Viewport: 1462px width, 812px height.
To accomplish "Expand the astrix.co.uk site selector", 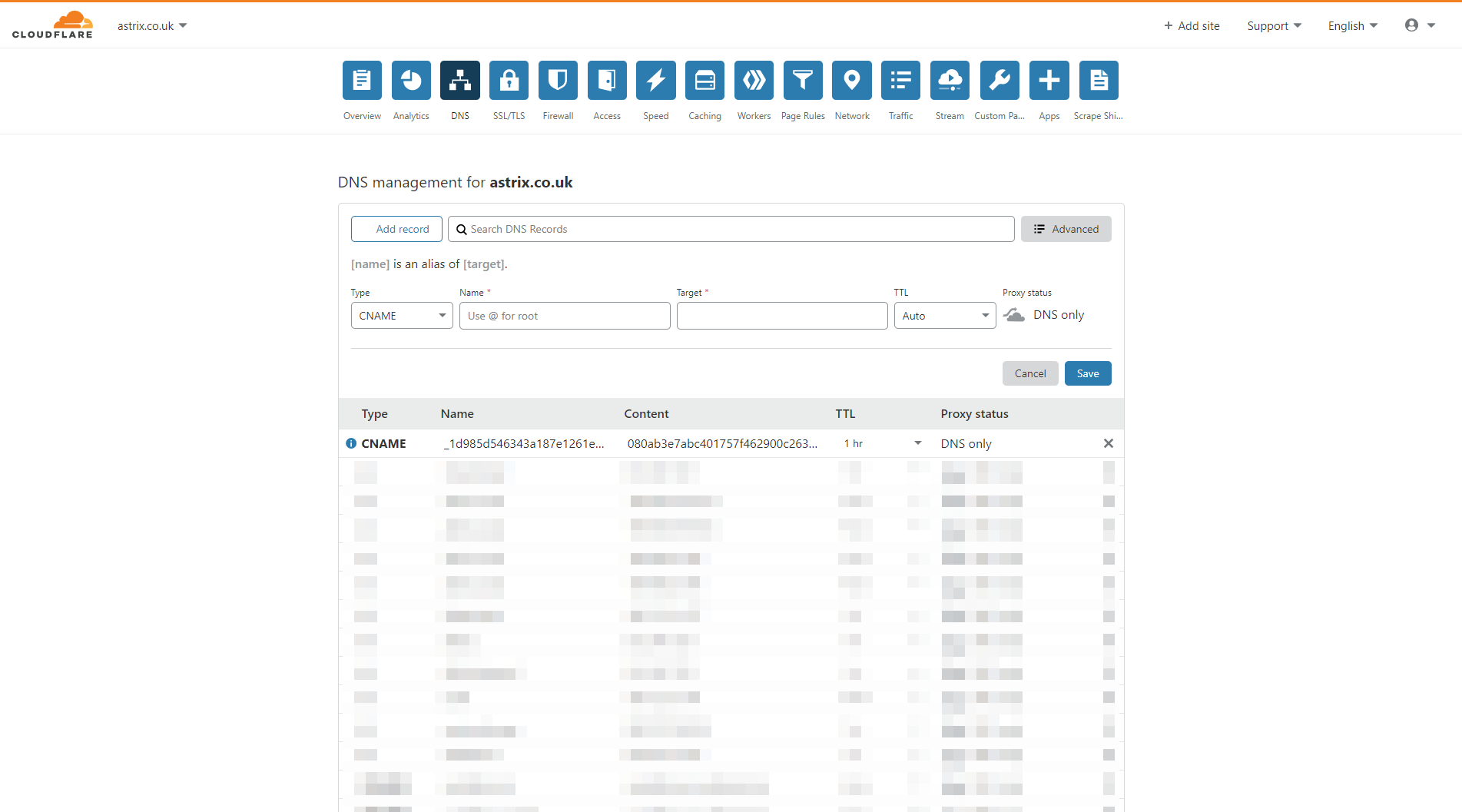I will (x=152, y=25).
